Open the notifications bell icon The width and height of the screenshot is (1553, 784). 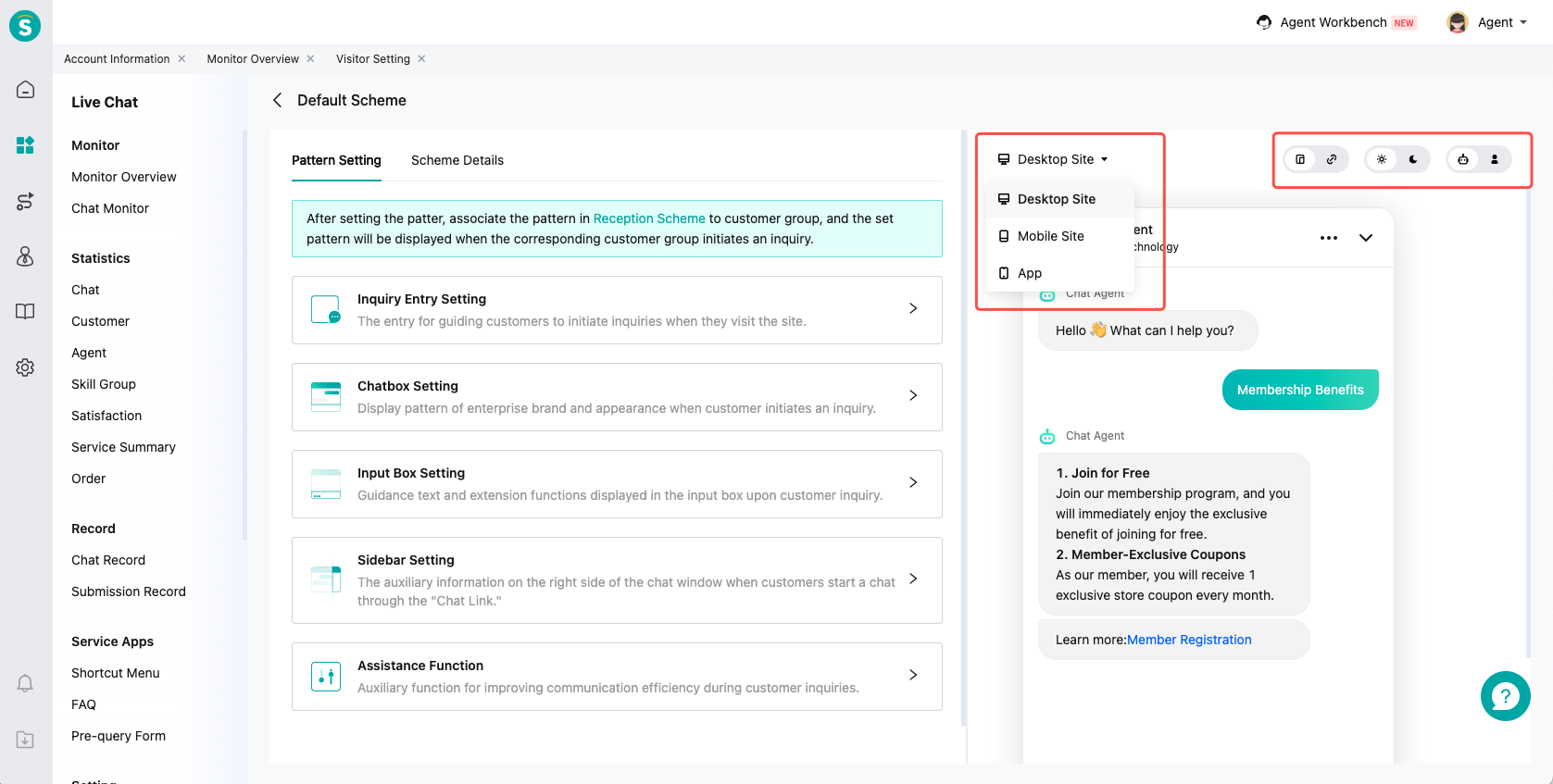tap(25, 684)
